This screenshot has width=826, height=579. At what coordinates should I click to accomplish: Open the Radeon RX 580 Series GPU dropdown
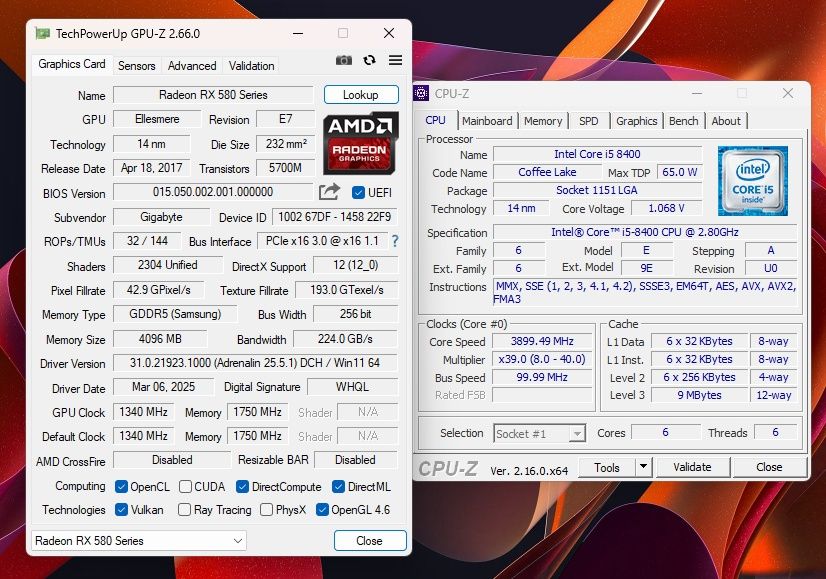coord(139,541)
